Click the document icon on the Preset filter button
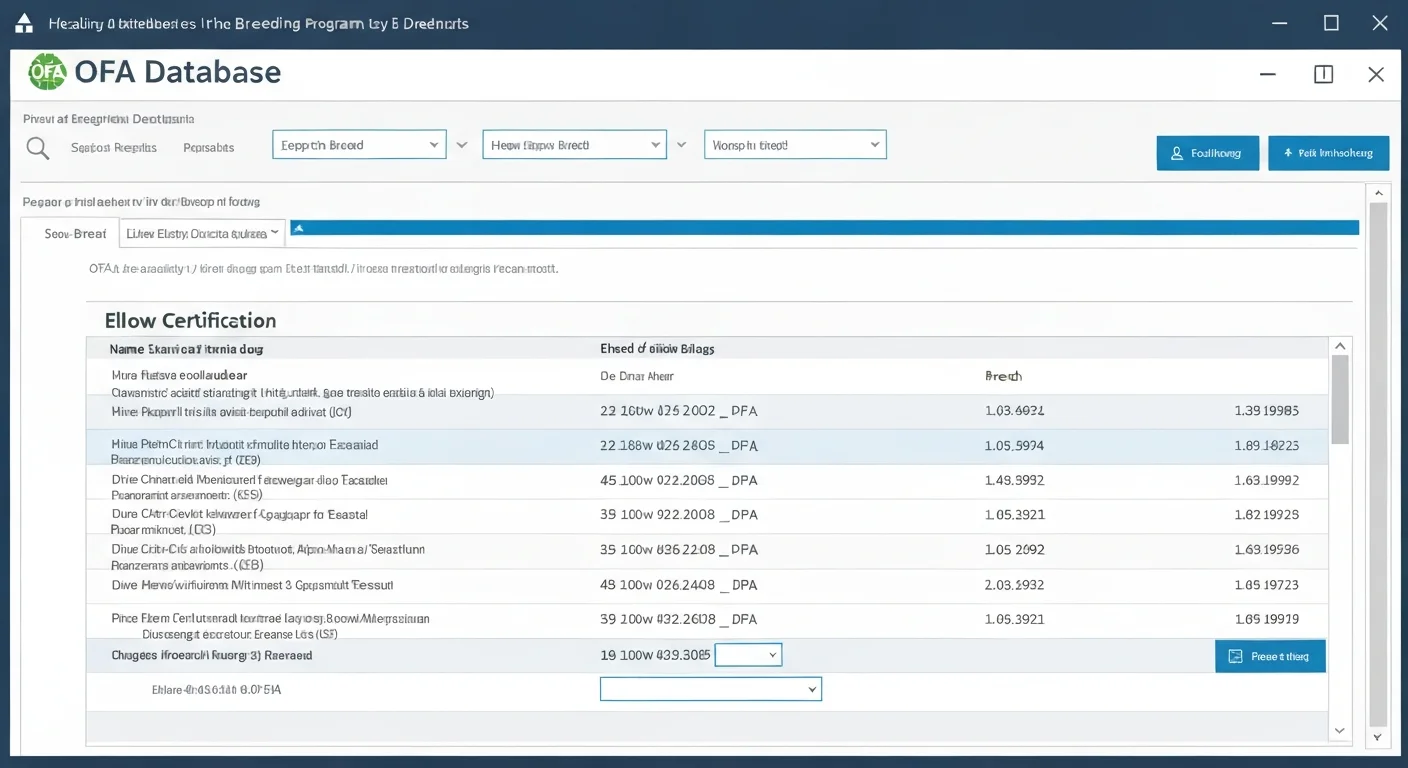Image resolution: width=1408 pixels, height=768 pixels. (x=1234, y=655)
